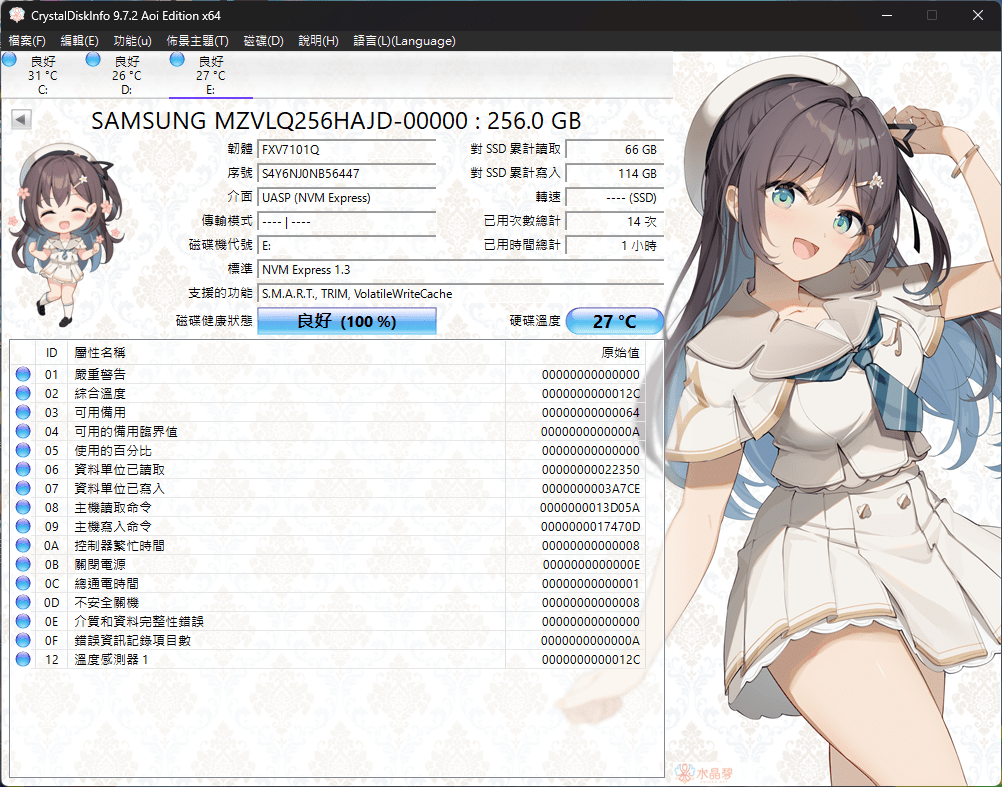Select the D: drive 26 °C tab
The image size is (1002, 787).
point(127,75)
